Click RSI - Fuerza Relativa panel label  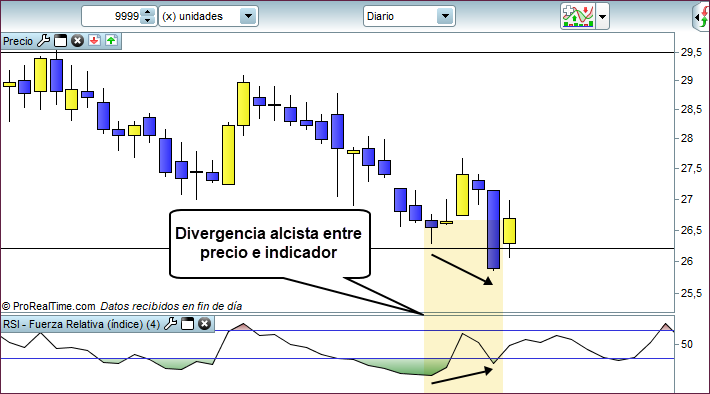(x=82, y=324)
